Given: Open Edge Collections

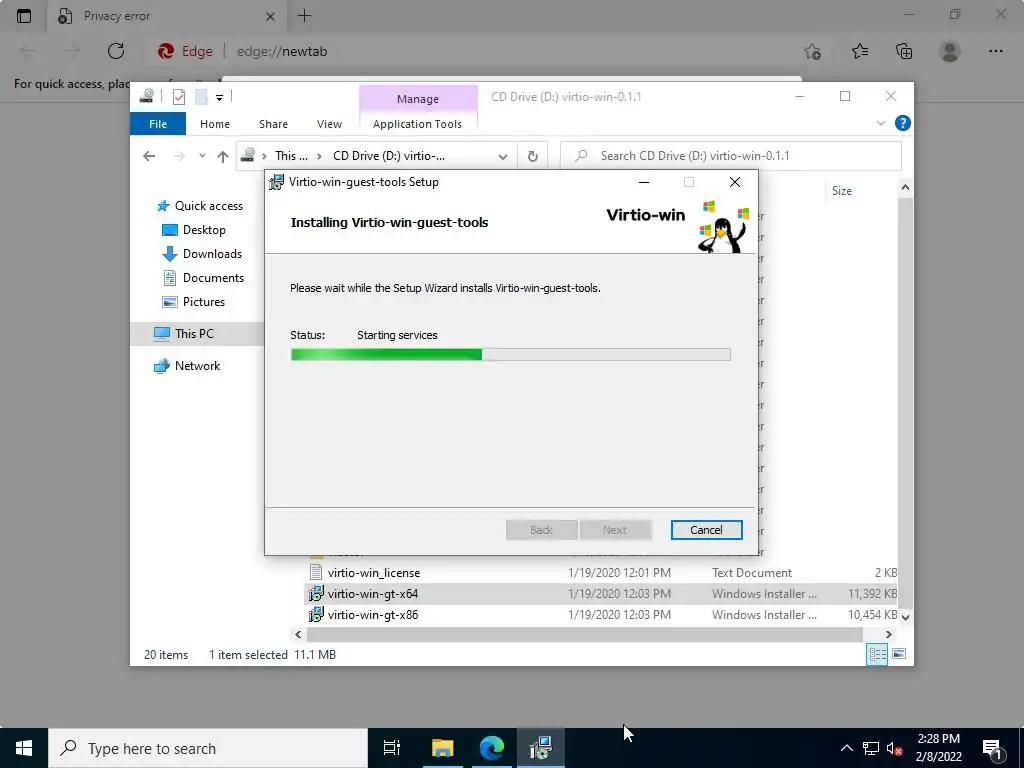Looking at the screenshot, I should click(x=904, y=51).
